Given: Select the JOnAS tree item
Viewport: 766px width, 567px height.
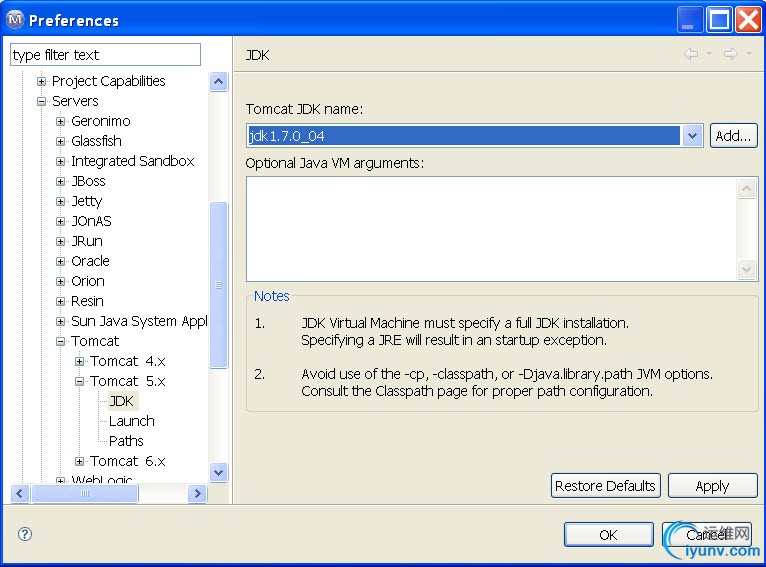Looking at the screenshot, I should coord(91,221).
